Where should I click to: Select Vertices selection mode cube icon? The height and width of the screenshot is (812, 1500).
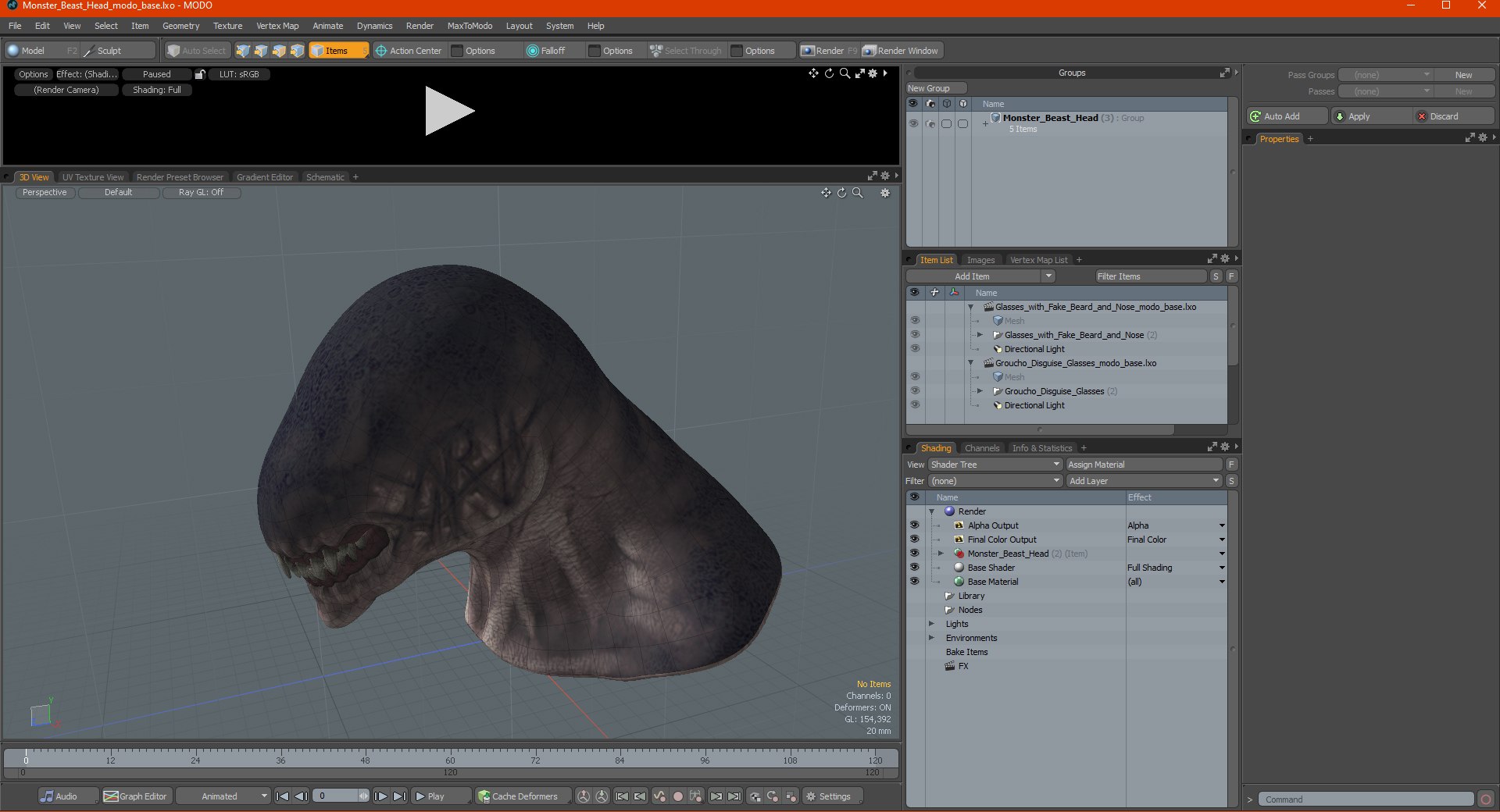(x=243, y=51)
